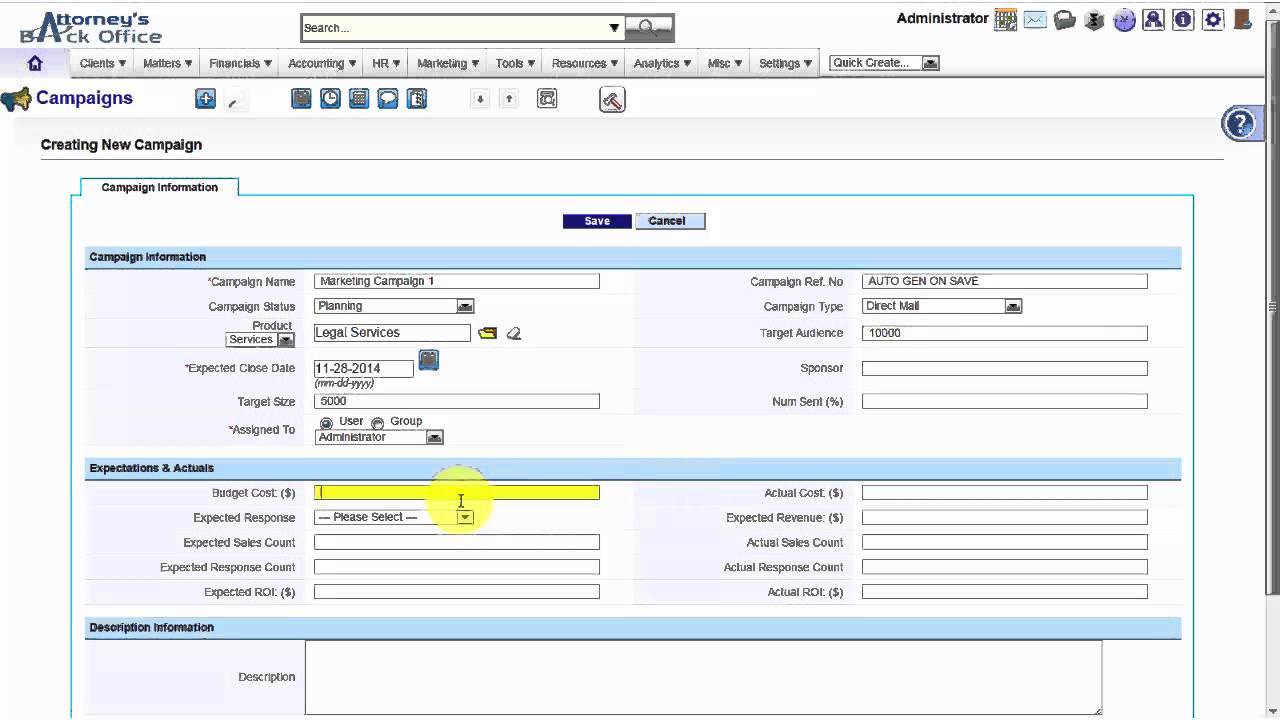Screen dimensions: 1280x720
Task: Click the plus (add) icon beside Campaigns
Action: pyautogui.click(x=205, y=98)
